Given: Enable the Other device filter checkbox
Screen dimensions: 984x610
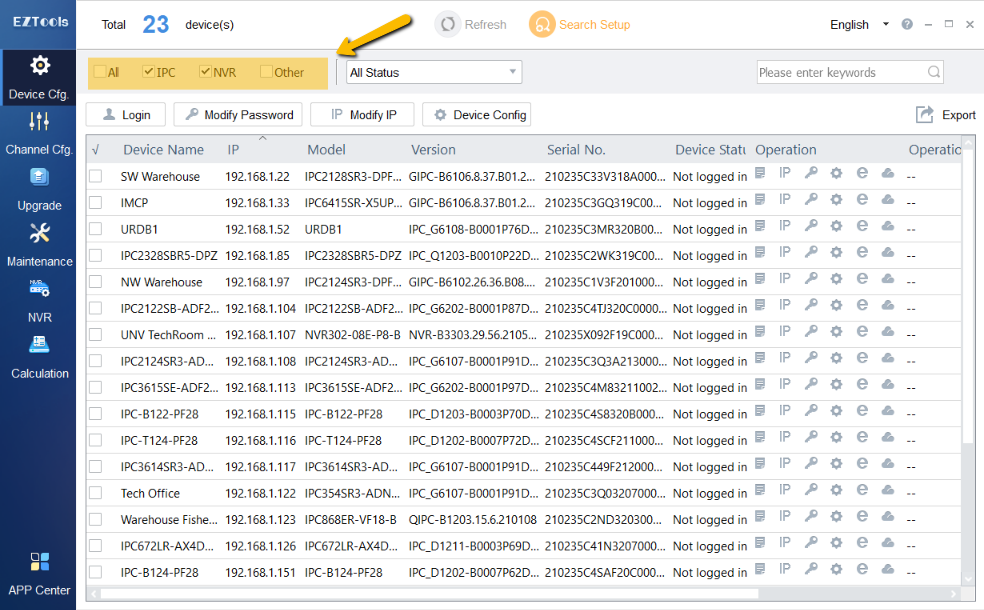Looking at the screenshot, I should 266,72.
